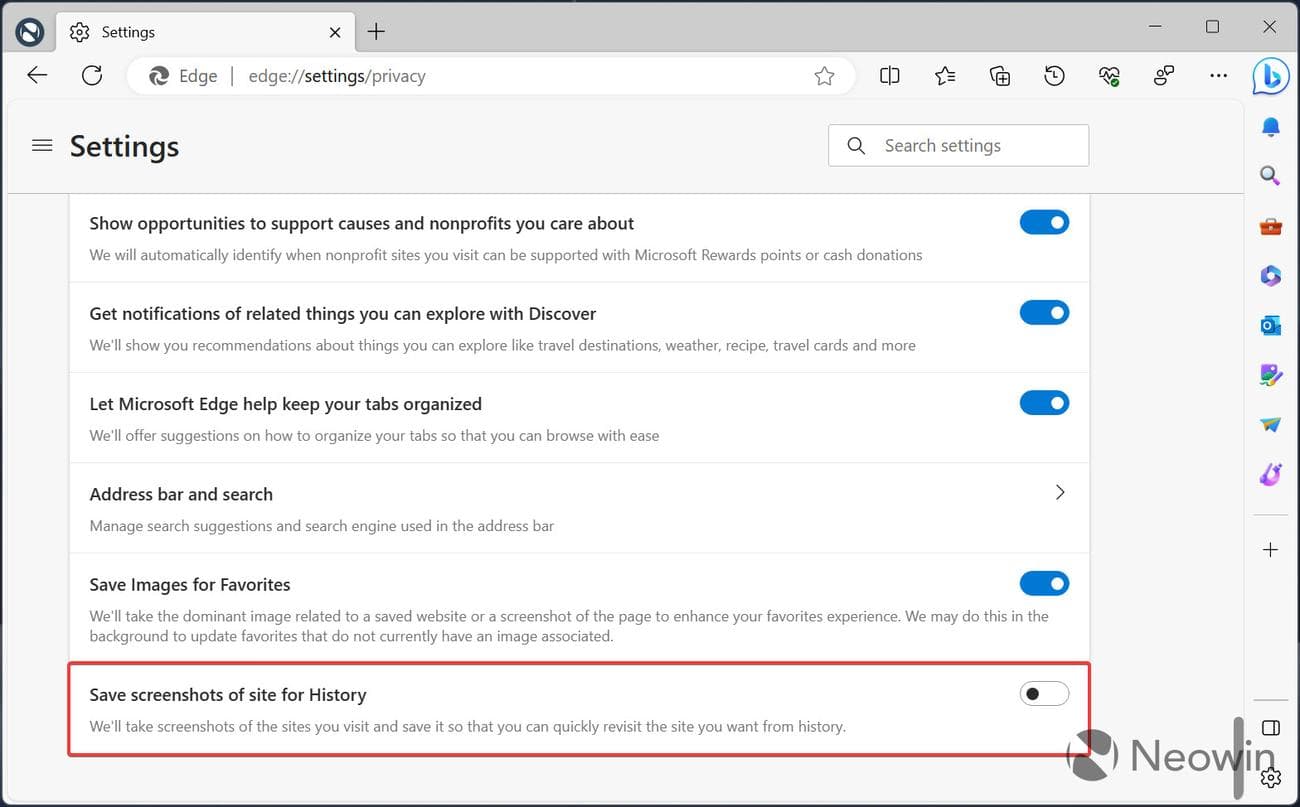Turn off 'Save Images for Favorites'
Screen dimensions: 1300x807
click(x=1044, y=583)
